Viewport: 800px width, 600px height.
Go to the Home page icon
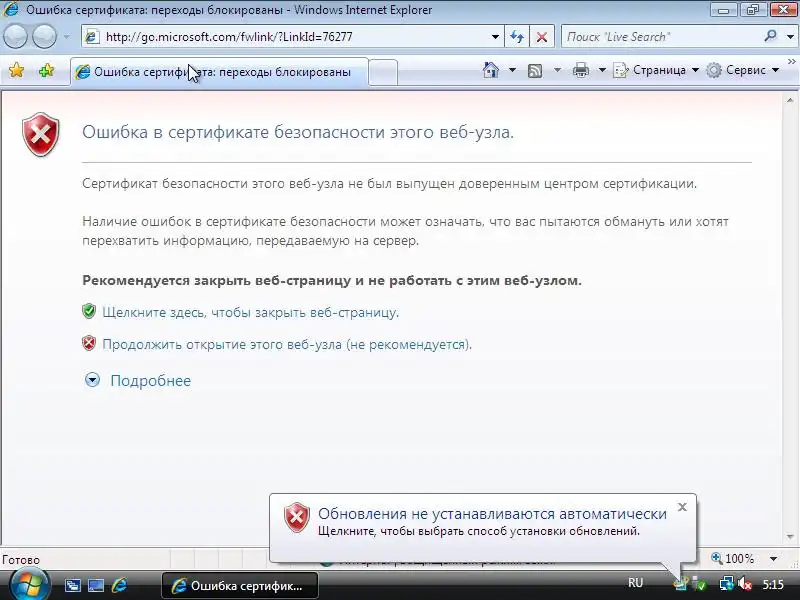[491, 70]
